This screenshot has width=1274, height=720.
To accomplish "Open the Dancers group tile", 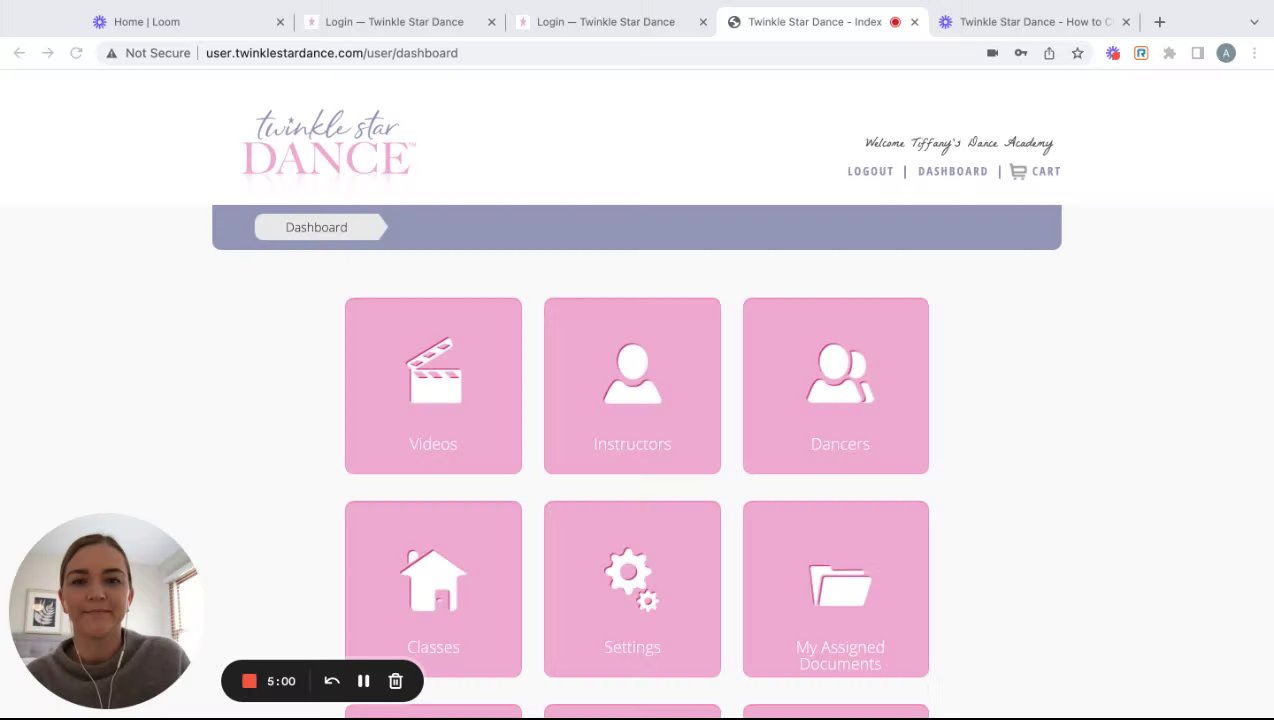I will (836, 385).
